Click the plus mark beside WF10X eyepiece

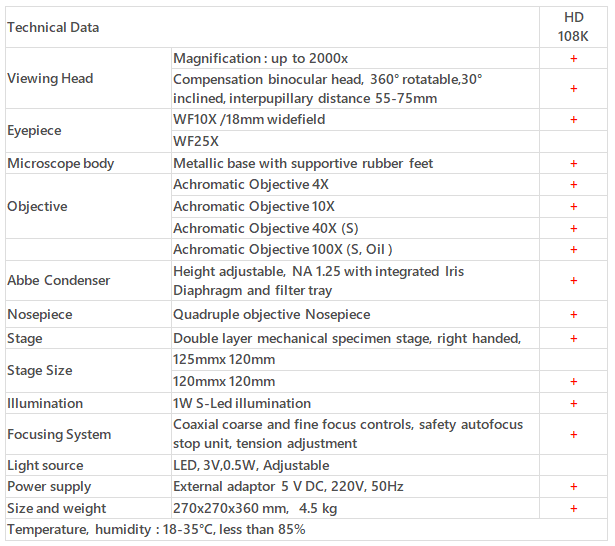pos(573,119)
